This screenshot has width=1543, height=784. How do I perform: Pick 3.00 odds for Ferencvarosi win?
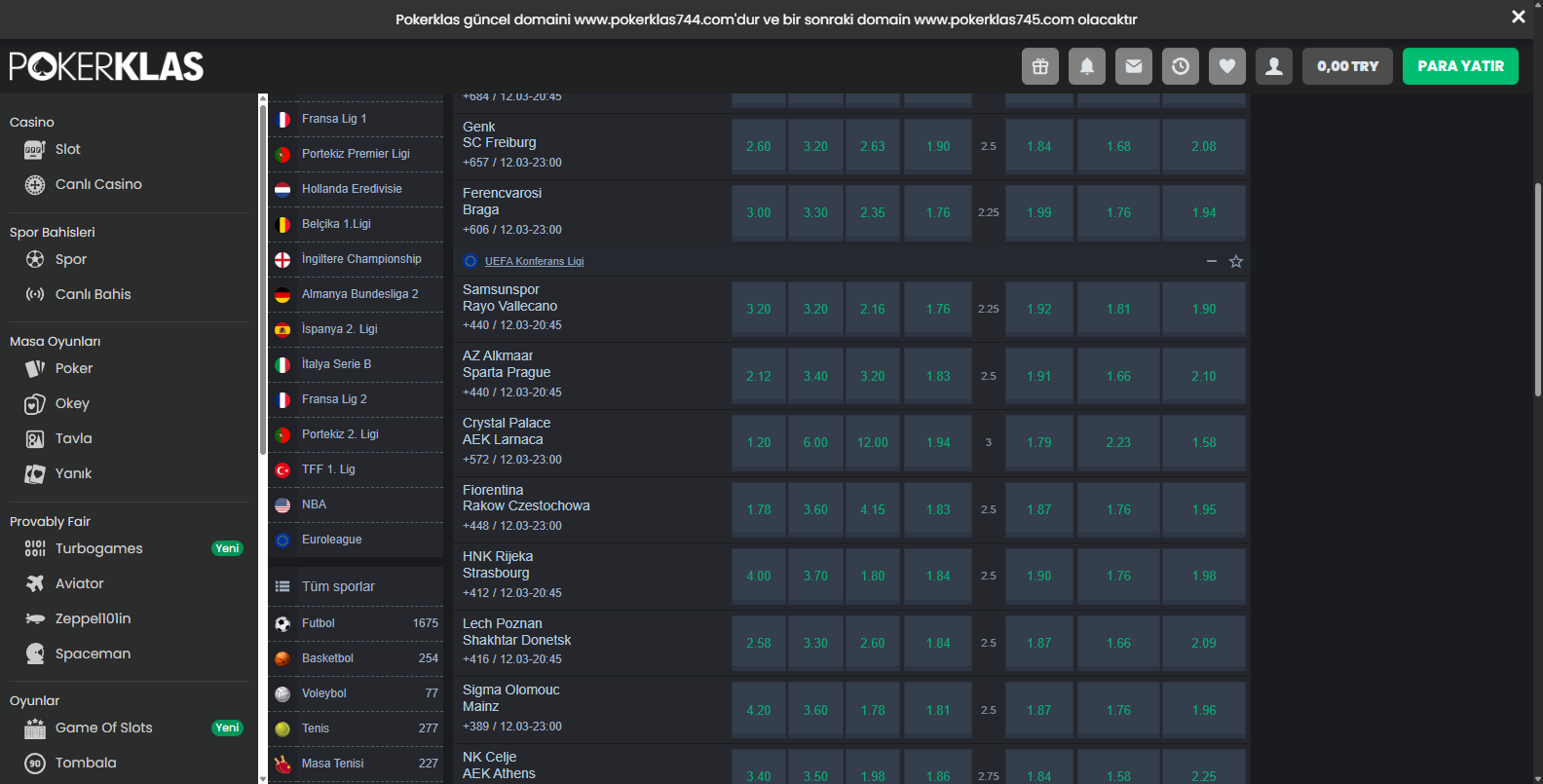pyautogui.click(x=758, y=213)
